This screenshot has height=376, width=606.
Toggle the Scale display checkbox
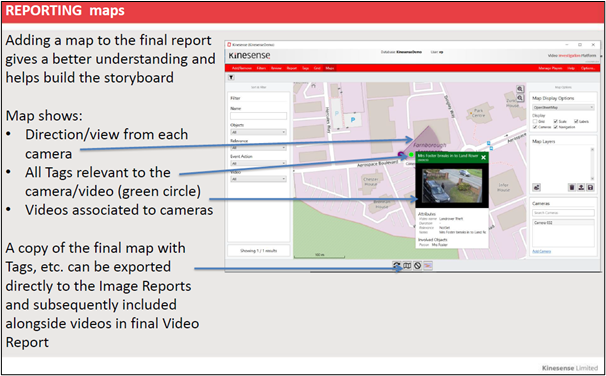tap(556, 121)
